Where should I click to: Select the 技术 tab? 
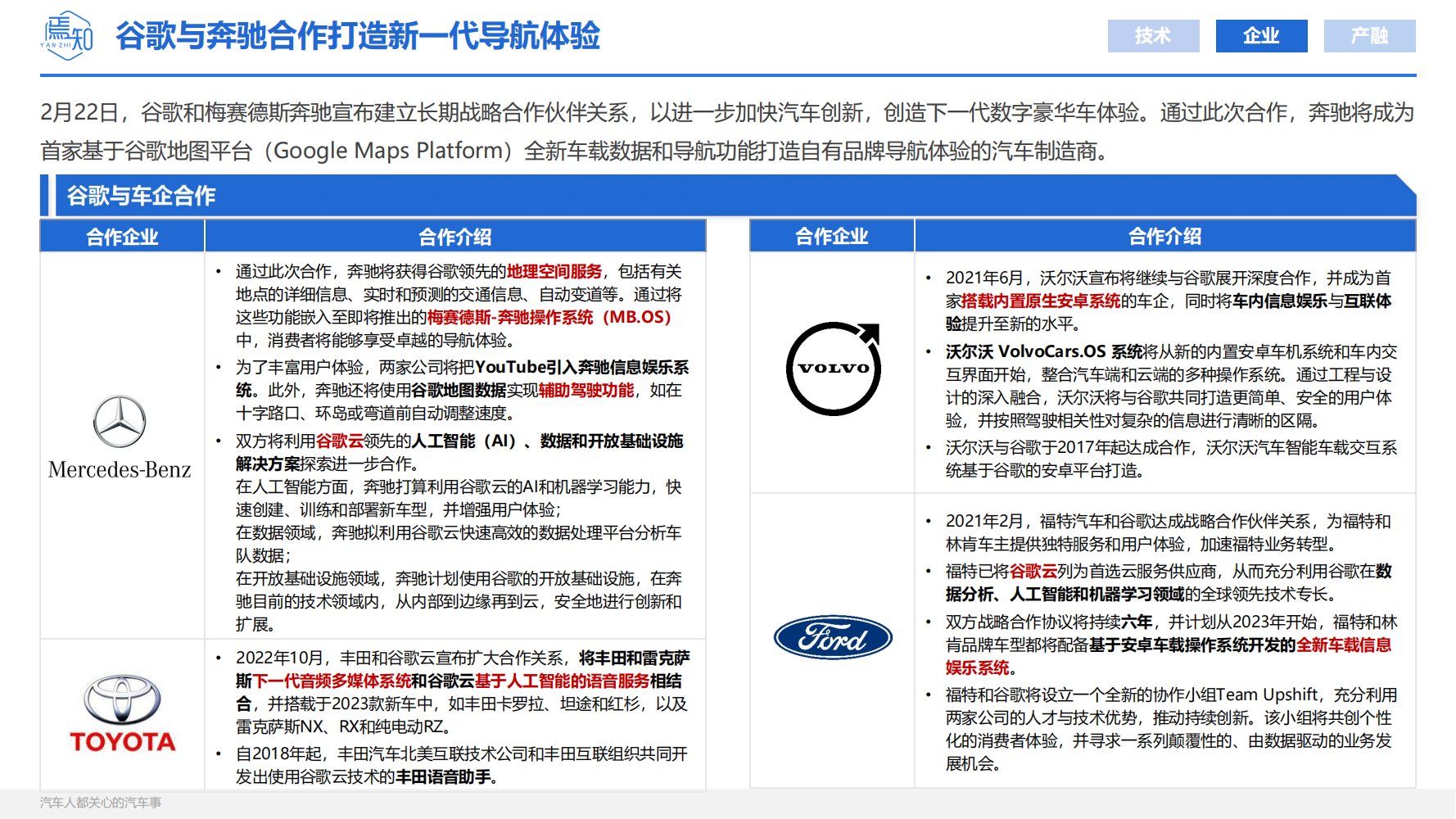1153,36
